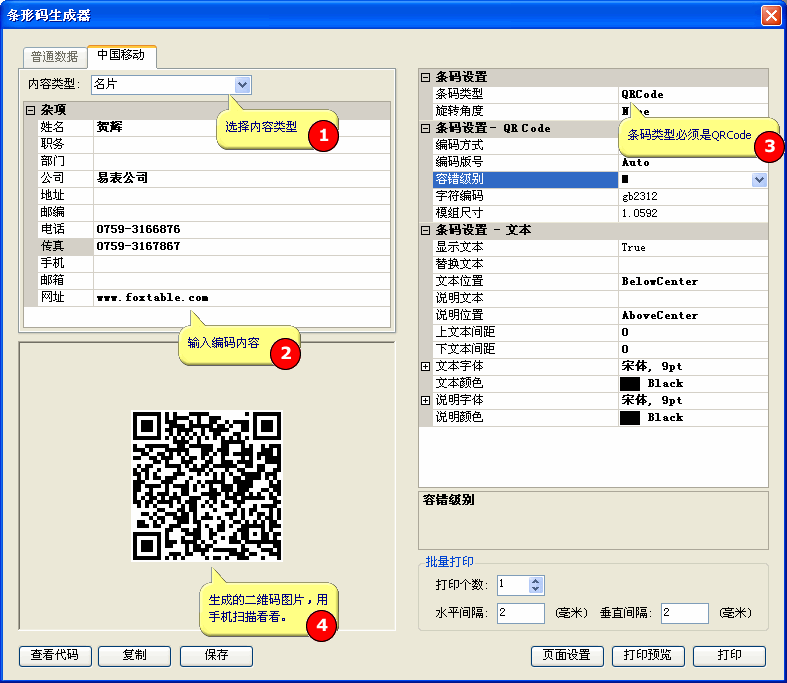Viewport: 787px width, 683px height.
Task: Click the 打印个数 input field
Action: (x=513, y=585)
